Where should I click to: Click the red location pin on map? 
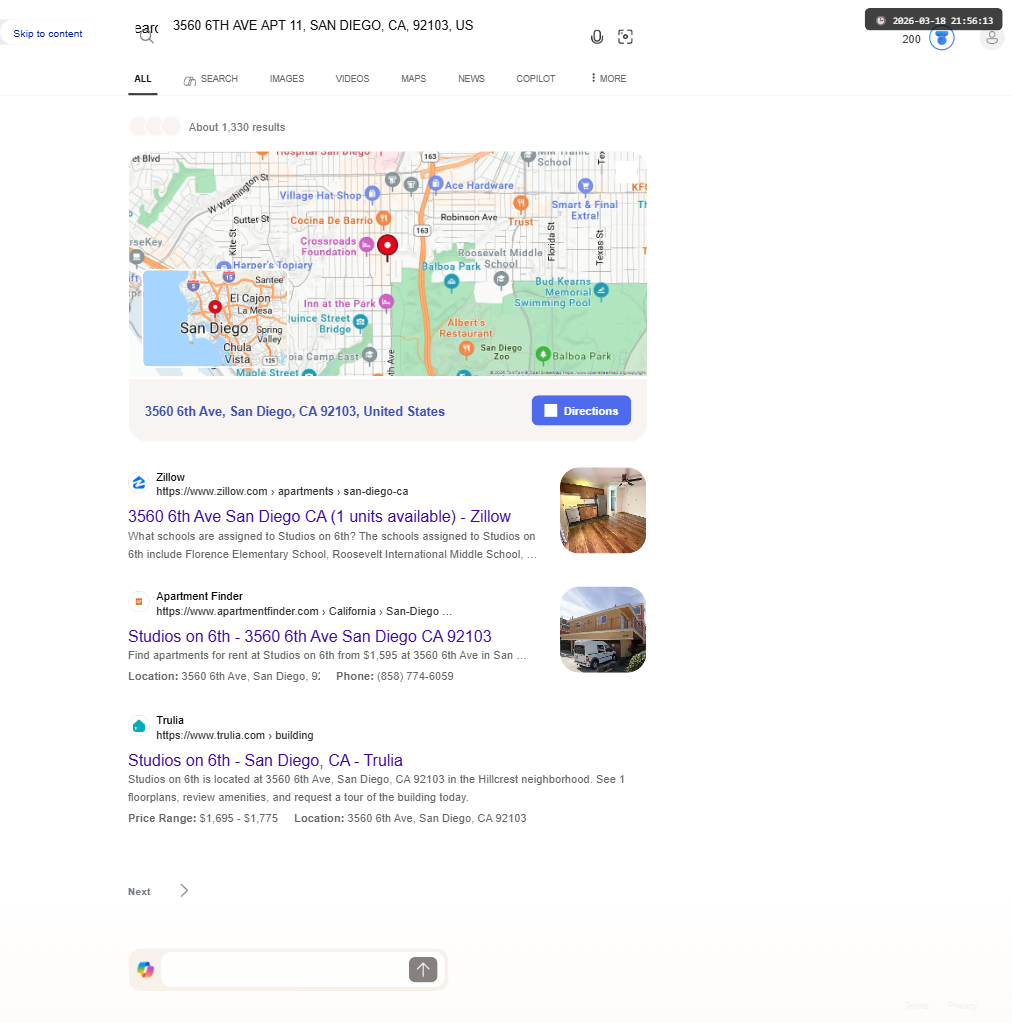click(388, 247)
